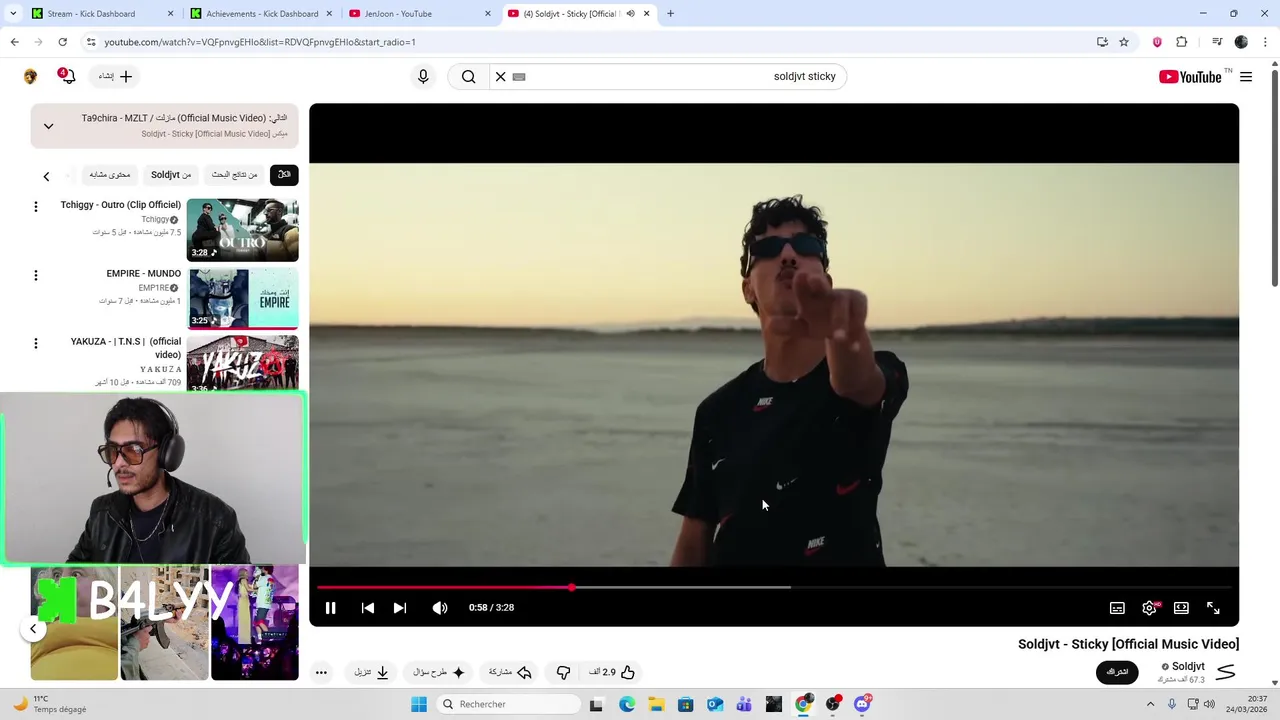Subscribe to the Soldjvt channel

1117,672
